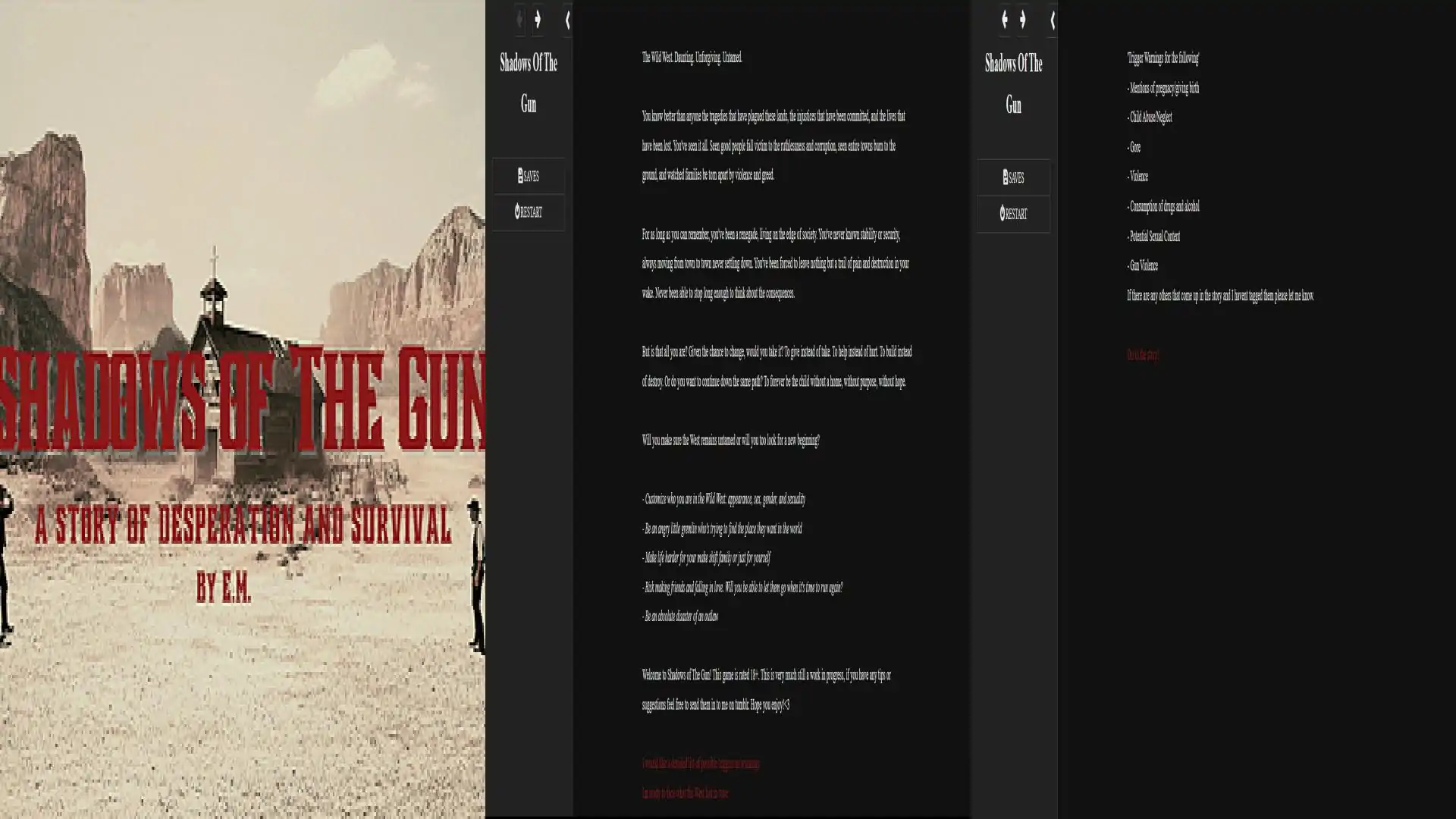
Task: Click the greyed-out back arrow on intro page
Action: coord(519,19)
